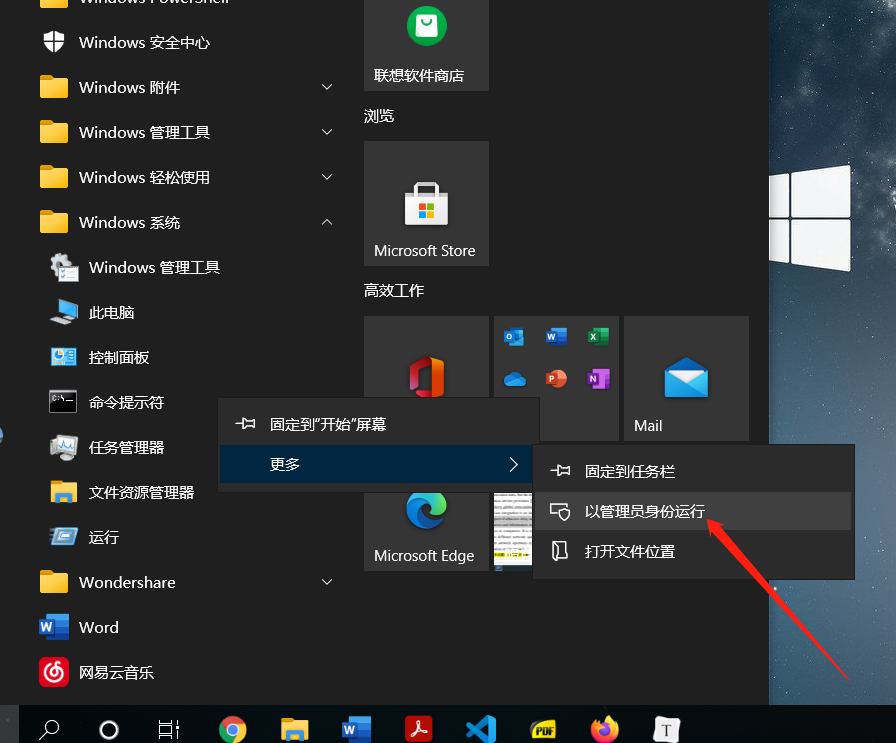The width and height of the screenshot is (896, 743).
Task: Open the 更多 submenu arrow
Action: [x=513, y=464]
